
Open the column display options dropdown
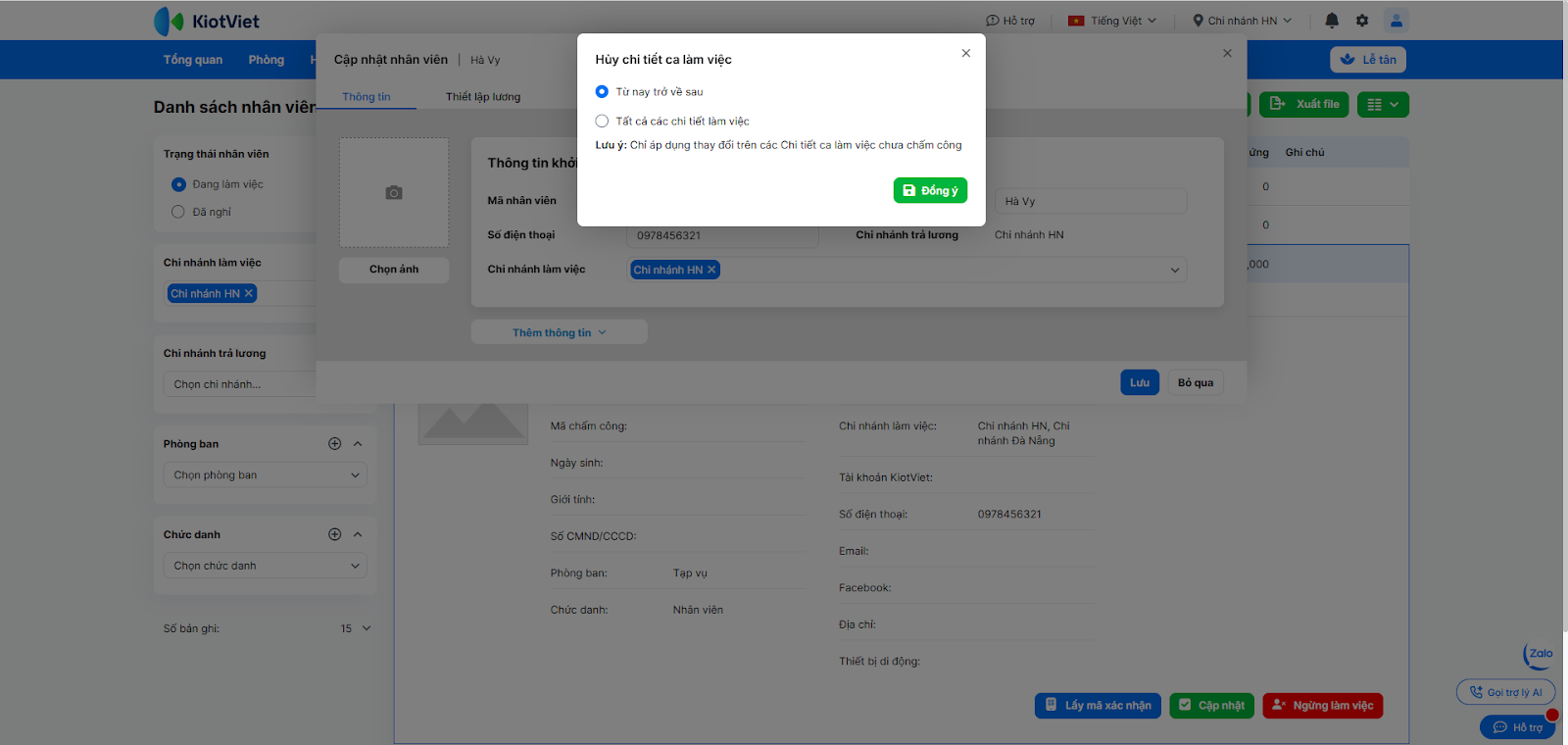tap(1383, 104)
